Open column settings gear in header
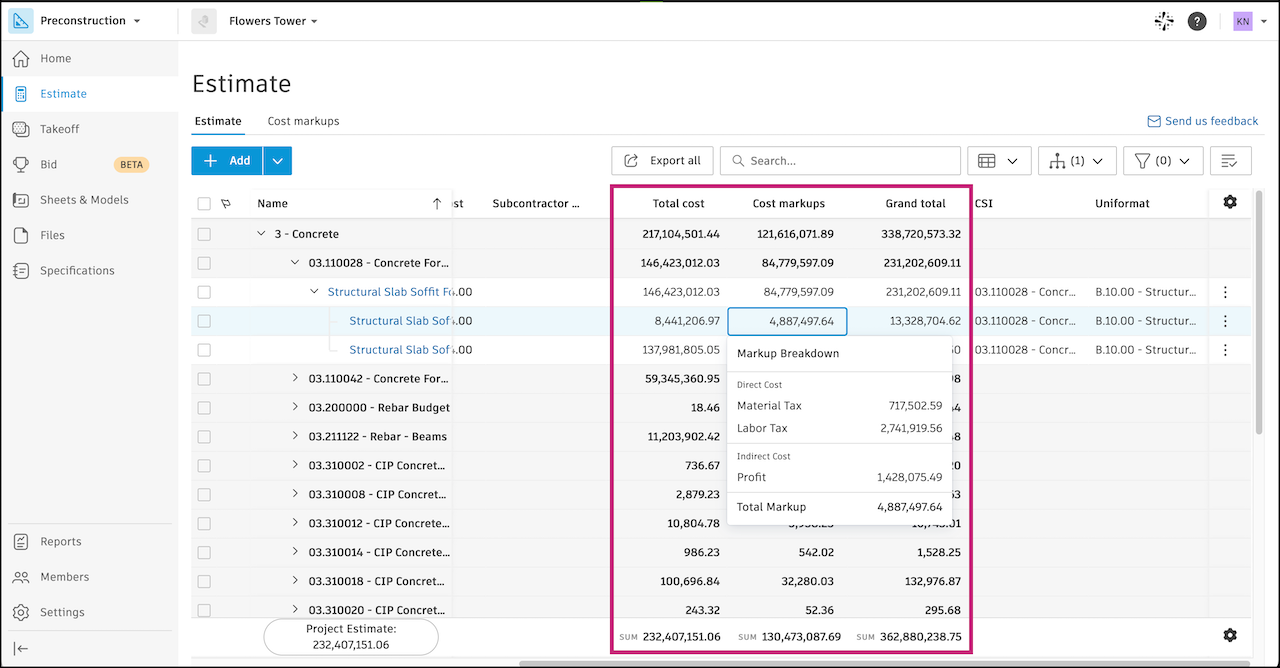 1230,203
